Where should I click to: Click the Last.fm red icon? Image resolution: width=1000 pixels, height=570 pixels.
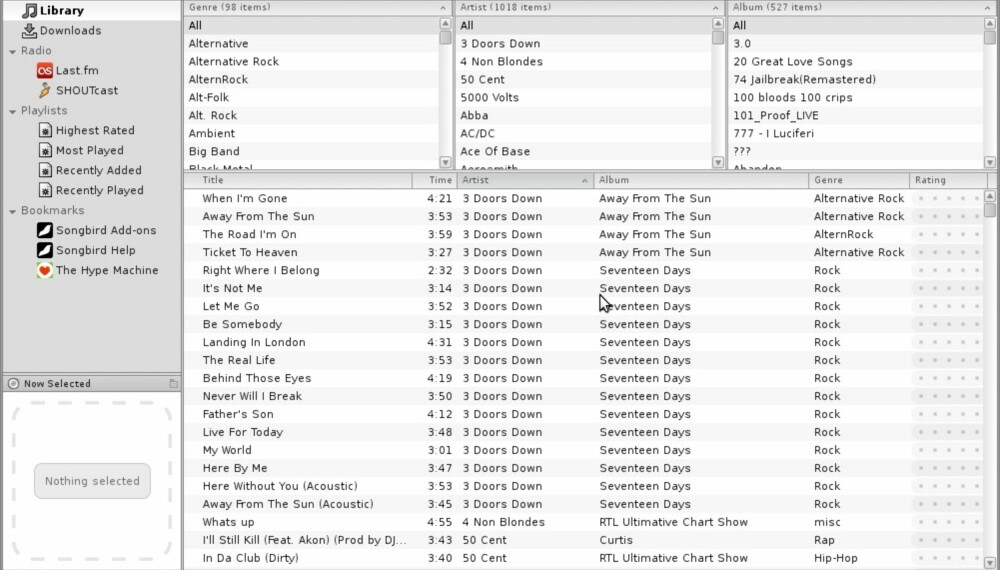pos(45,70)
